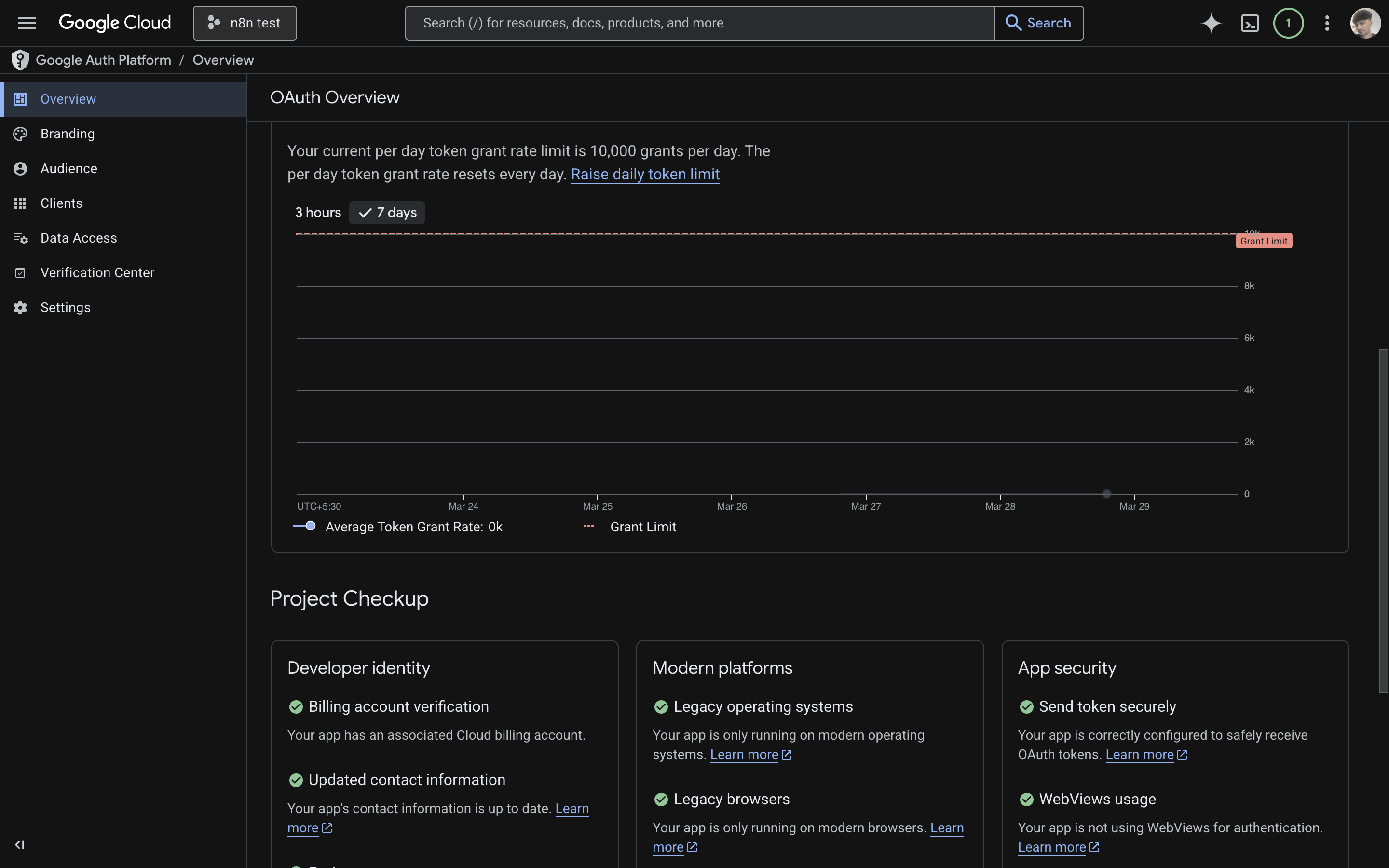Select the 7 days time range
The height and width of the screenshot is (868, 1389).
pos(387,212)
